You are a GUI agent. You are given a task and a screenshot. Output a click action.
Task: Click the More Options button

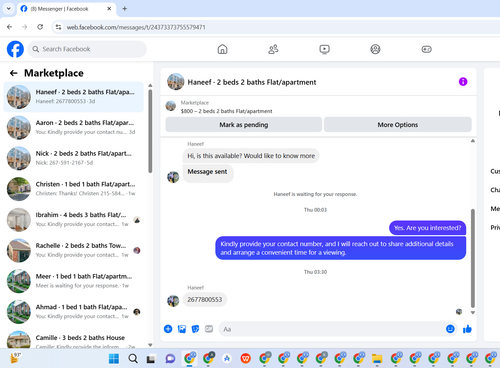pyautogui.click(x=398, y=125)
